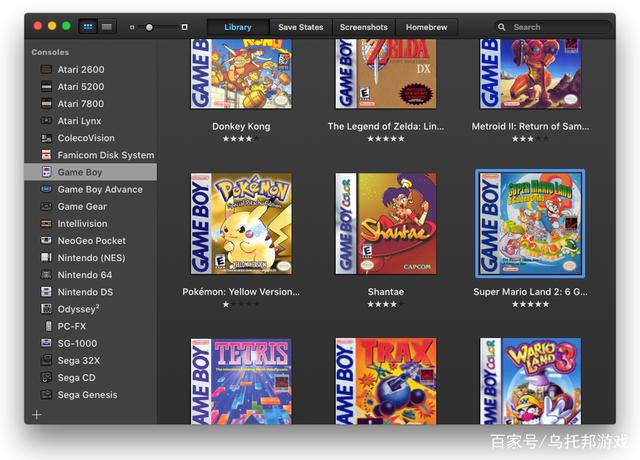
Task: Select the Famicom Disk System console icon
Action: (x=47, y=155)
